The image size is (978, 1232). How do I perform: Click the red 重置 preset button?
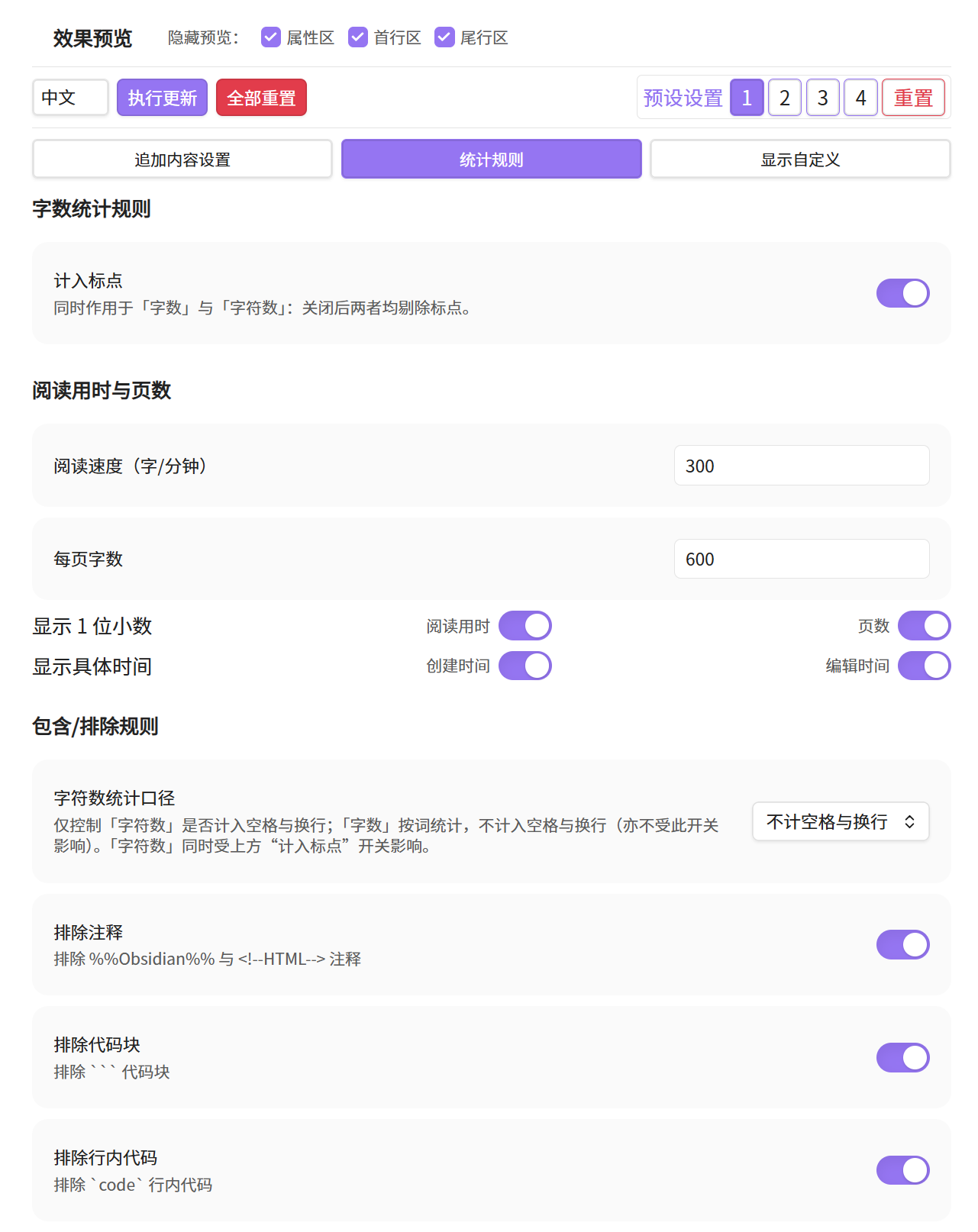pos(913,98)
